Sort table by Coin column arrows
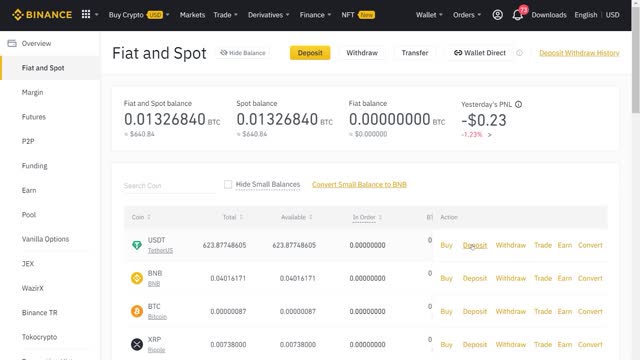The image size is (640, 360). (149, 217)
